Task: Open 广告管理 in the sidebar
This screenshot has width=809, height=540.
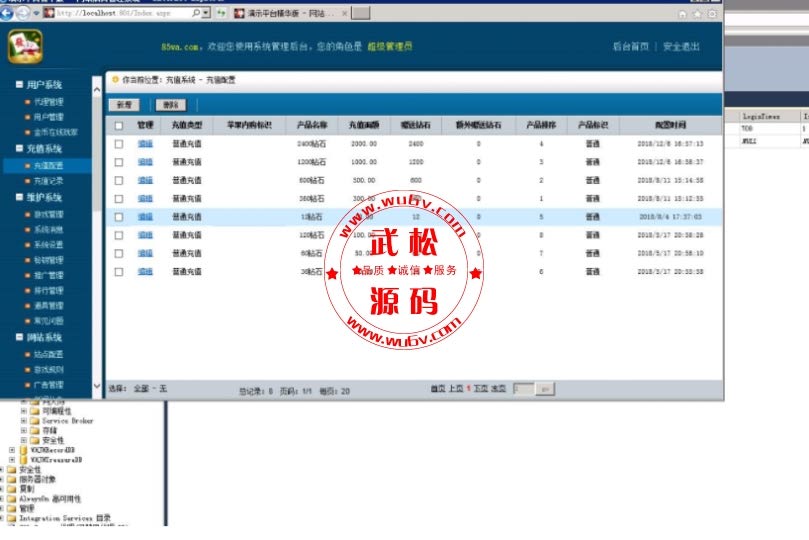Action: pos(48,385)
